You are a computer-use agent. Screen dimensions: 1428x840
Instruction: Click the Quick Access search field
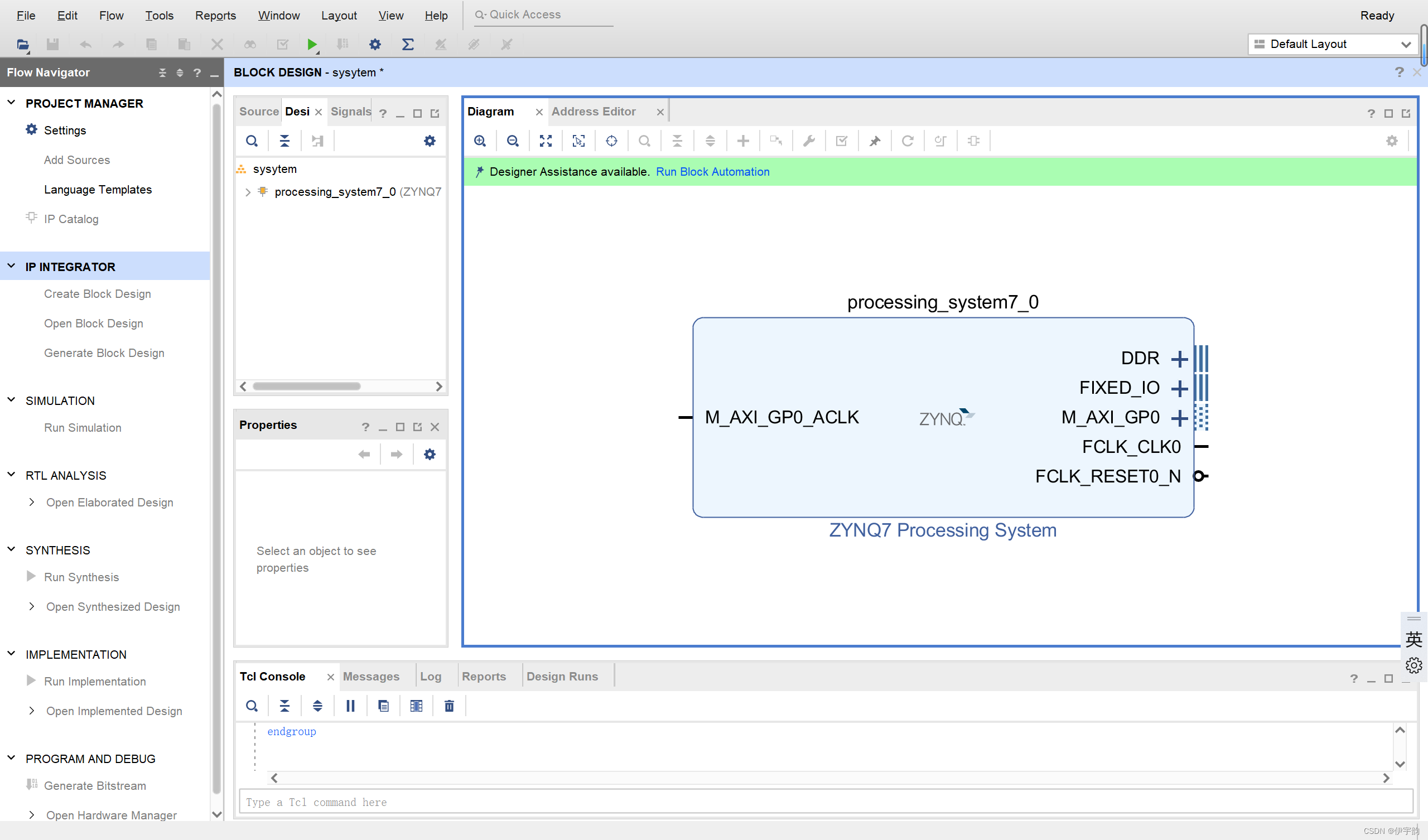tap(544, 15)
